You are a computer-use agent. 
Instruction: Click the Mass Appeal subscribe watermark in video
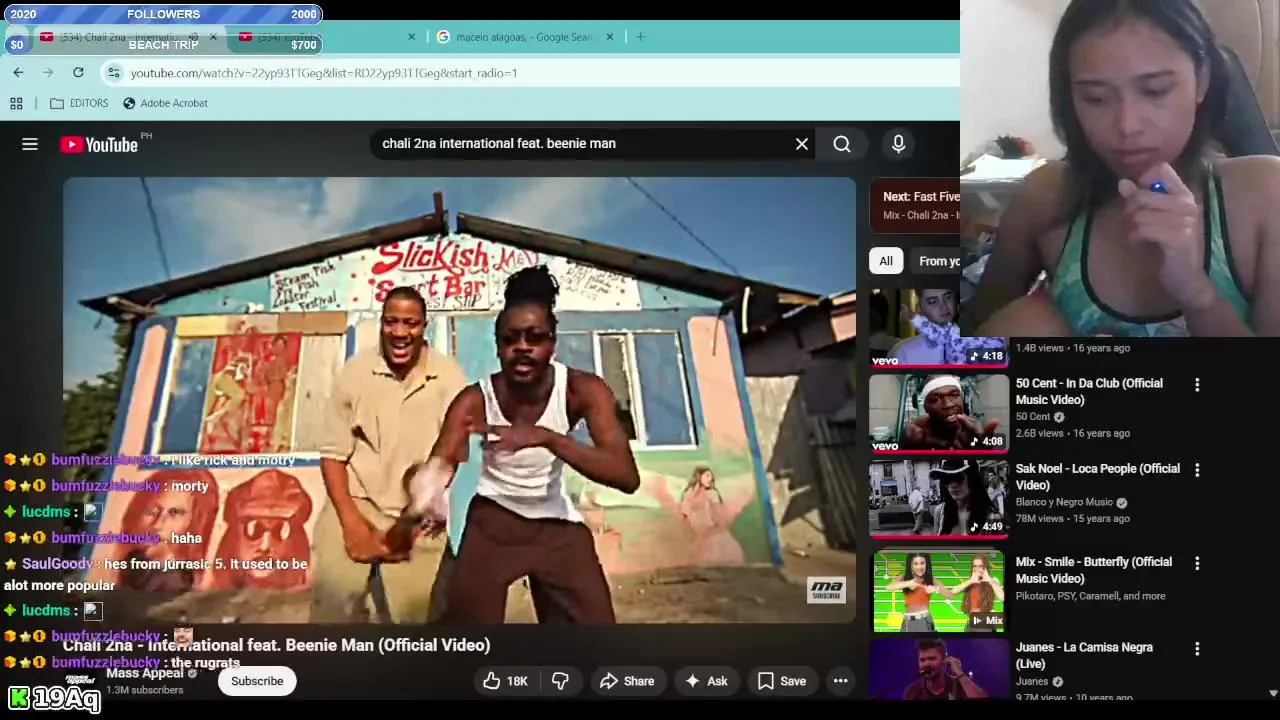pos(827,590)
